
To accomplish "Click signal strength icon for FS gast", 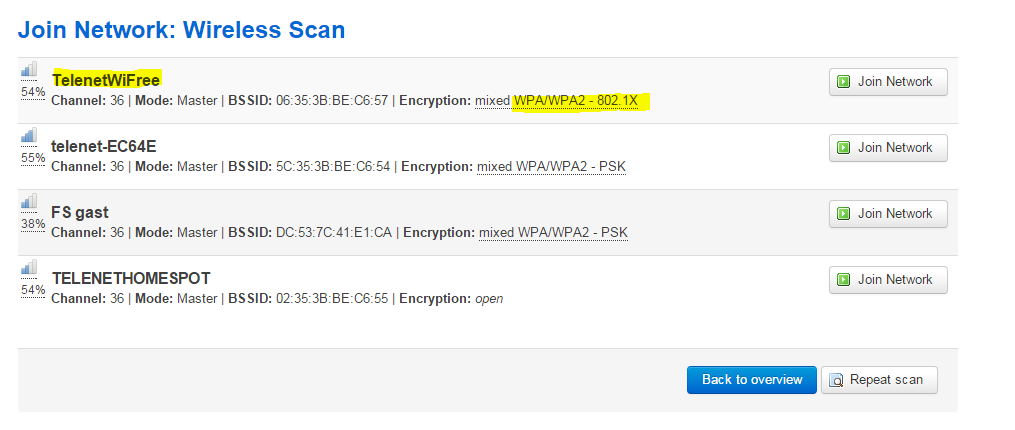I will click(29, 201).
